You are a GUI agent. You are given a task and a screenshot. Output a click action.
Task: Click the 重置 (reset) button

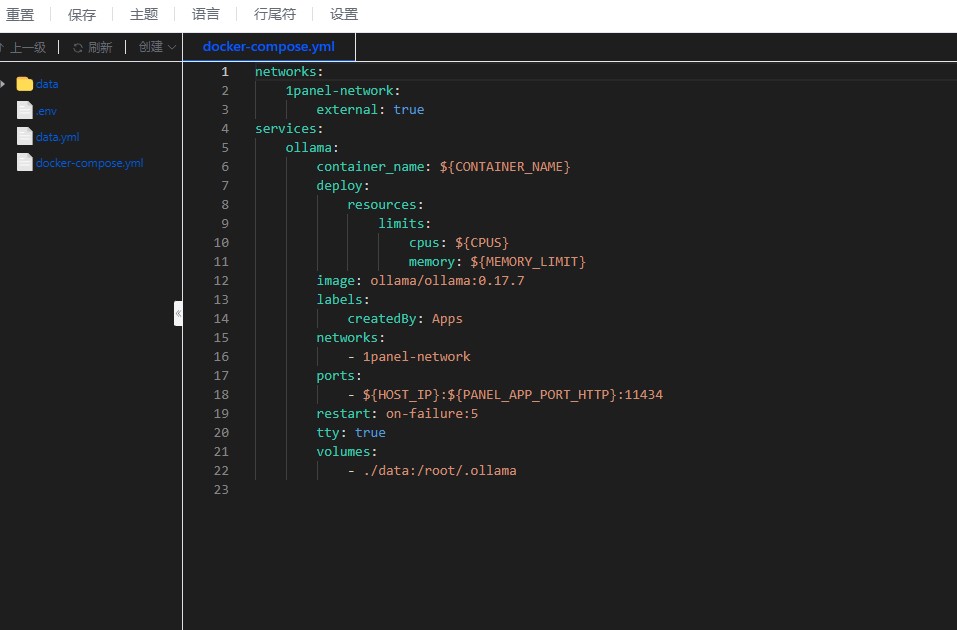coord(20,15)
